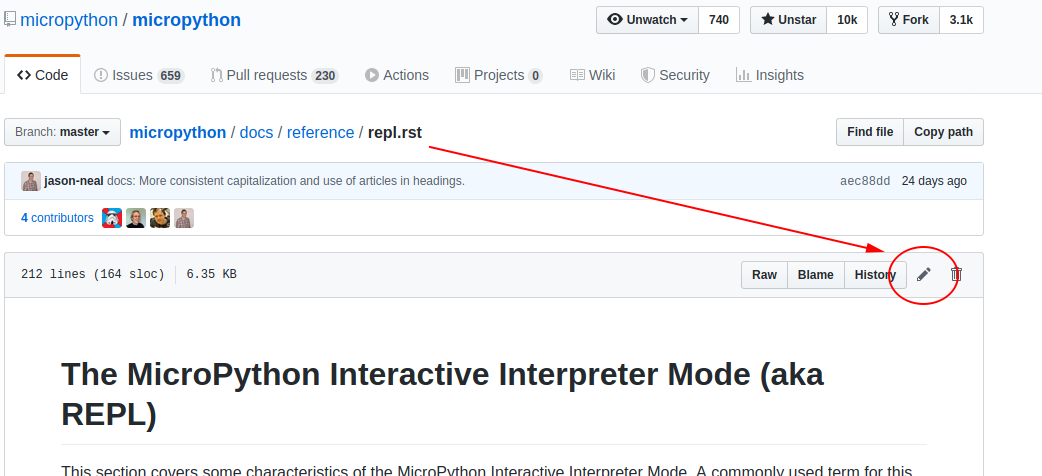The width and height of the screenshot is (1042, 476).
Task: Open jason-neal author link
Action: point(74,181)
